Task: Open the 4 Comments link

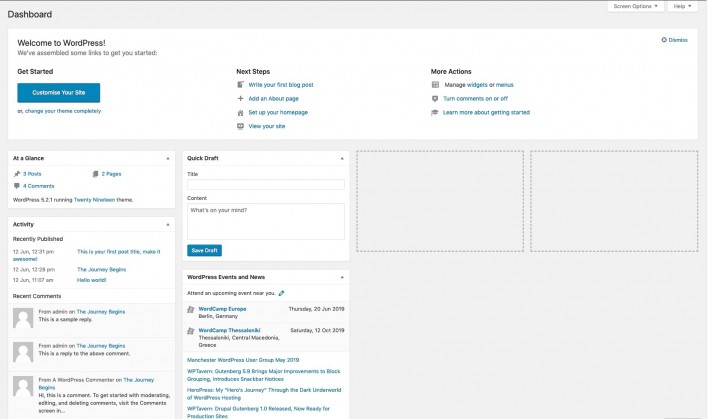Action: coord(38,186)
